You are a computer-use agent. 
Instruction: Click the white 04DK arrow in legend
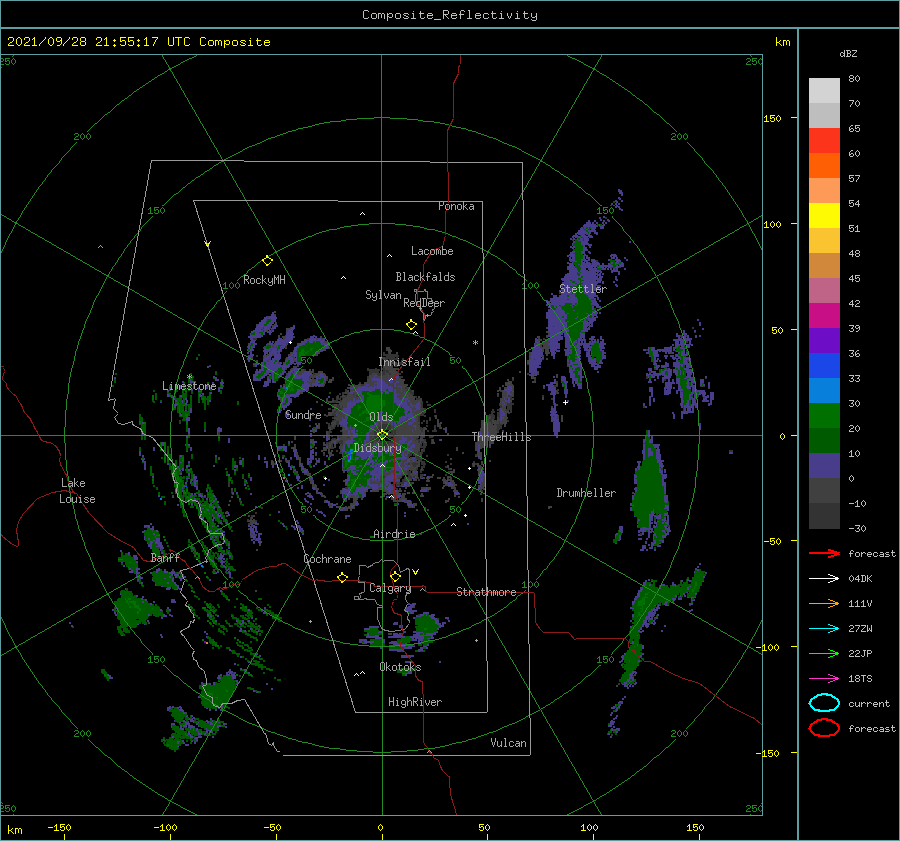click(x=824, y=578)
